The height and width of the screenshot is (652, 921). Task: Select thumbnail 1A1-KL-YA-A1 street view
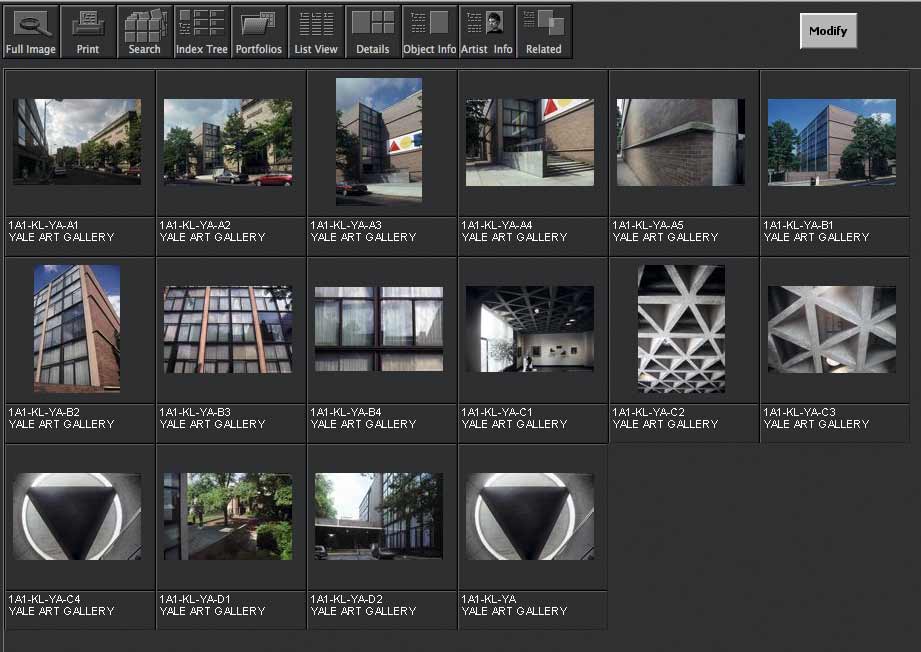tap(77, 142)
